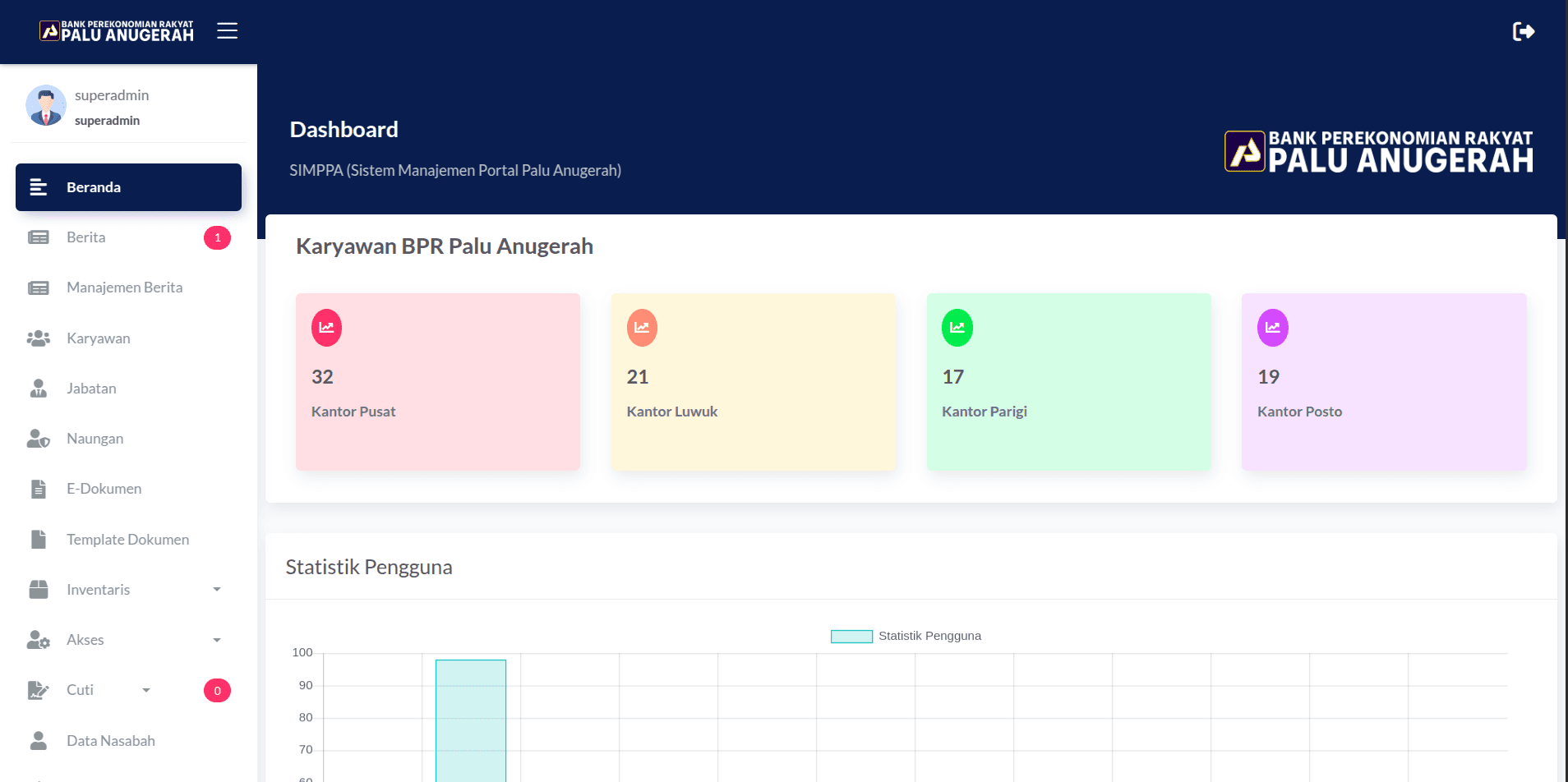This screenshot has height=782, width=1568.
Task: Click the notification badge on Berita
Action: [217, 237]
